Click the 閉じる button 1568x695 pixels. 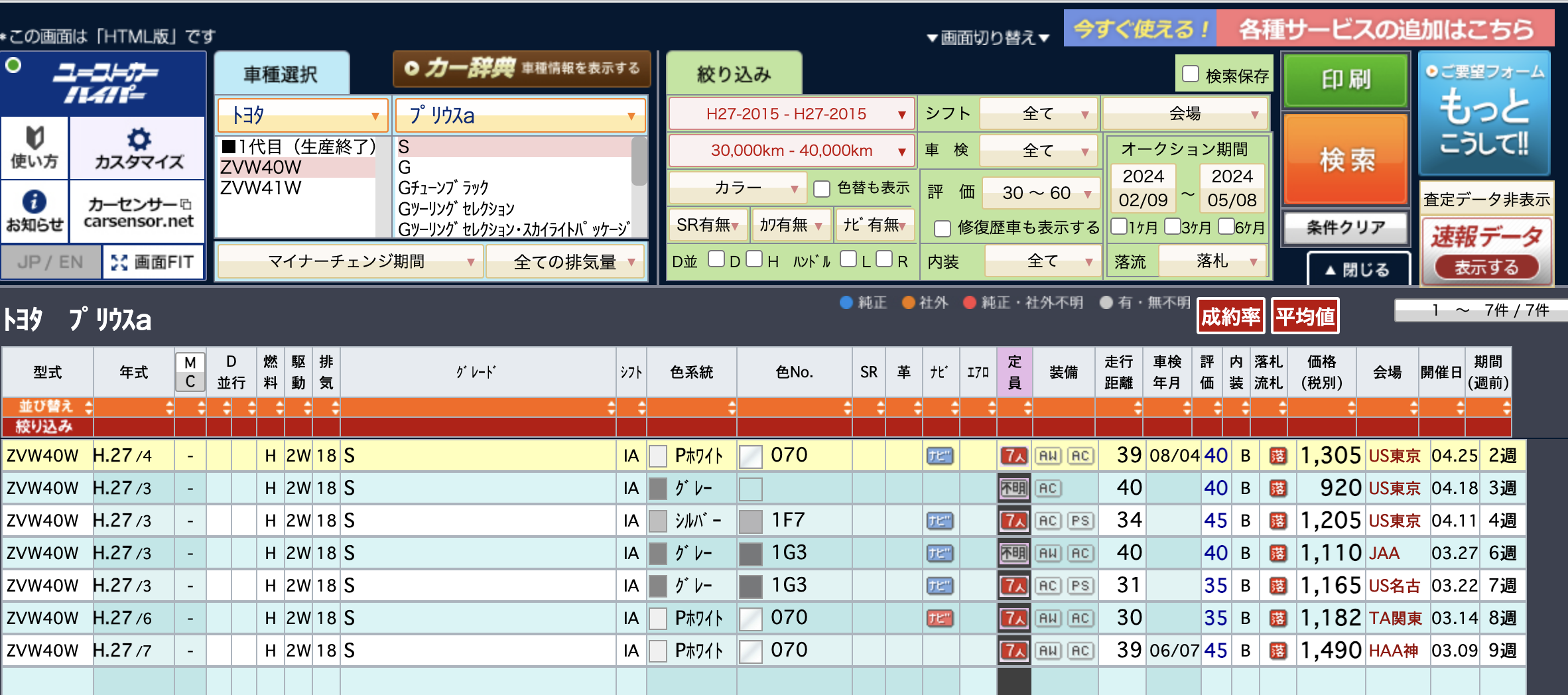click(x=1358, y=270)
